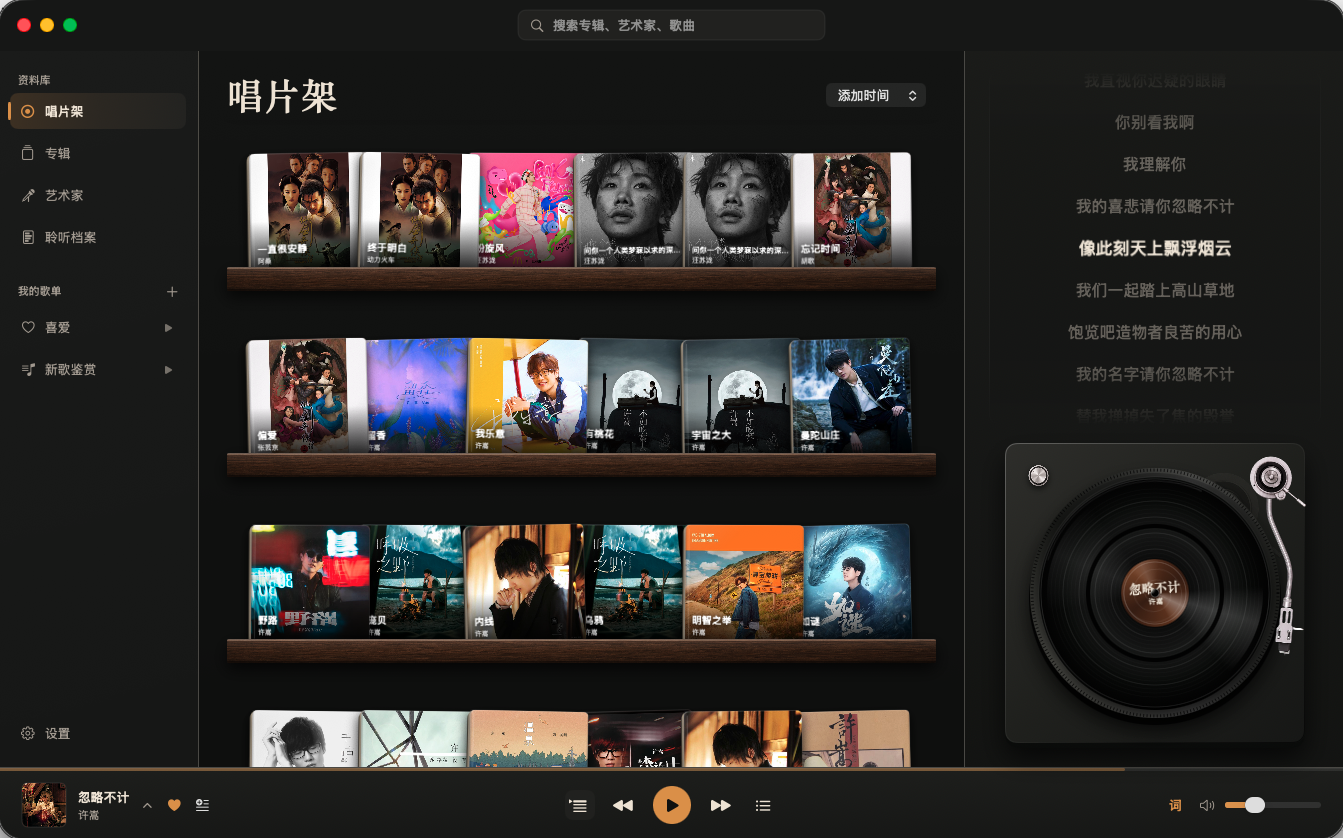Open the playlist list icon right of forward
The height and width of the screenshot is (838, 1343).
(763, 805)
